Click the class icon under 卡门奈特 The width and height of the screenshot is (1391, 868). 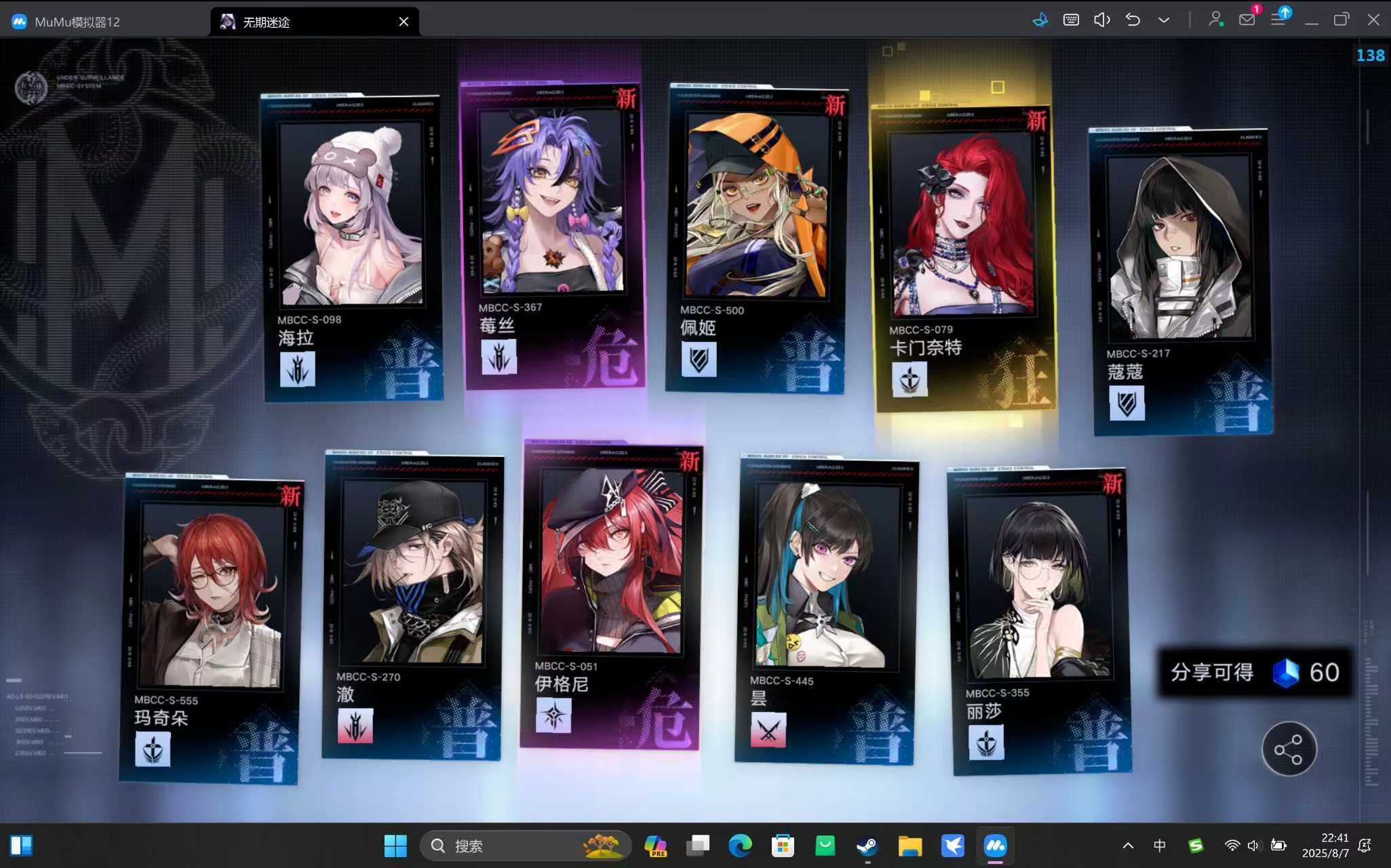click(909, 380)
